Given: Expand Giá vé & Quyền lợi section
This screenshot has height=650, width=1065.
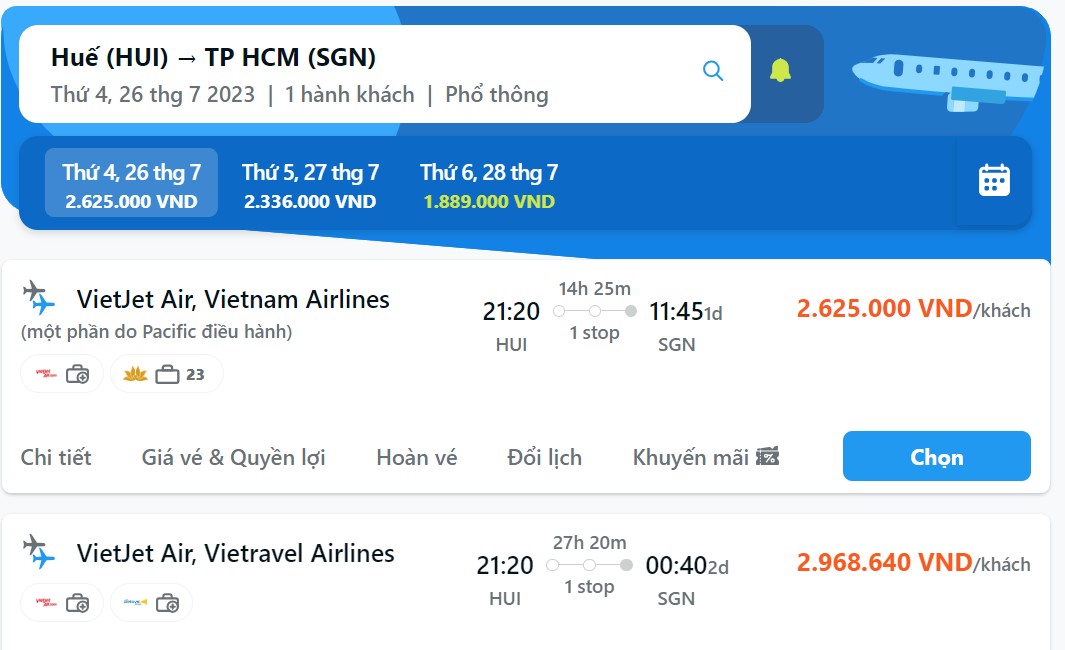Looking at the screenshot, I should (234, 457).
